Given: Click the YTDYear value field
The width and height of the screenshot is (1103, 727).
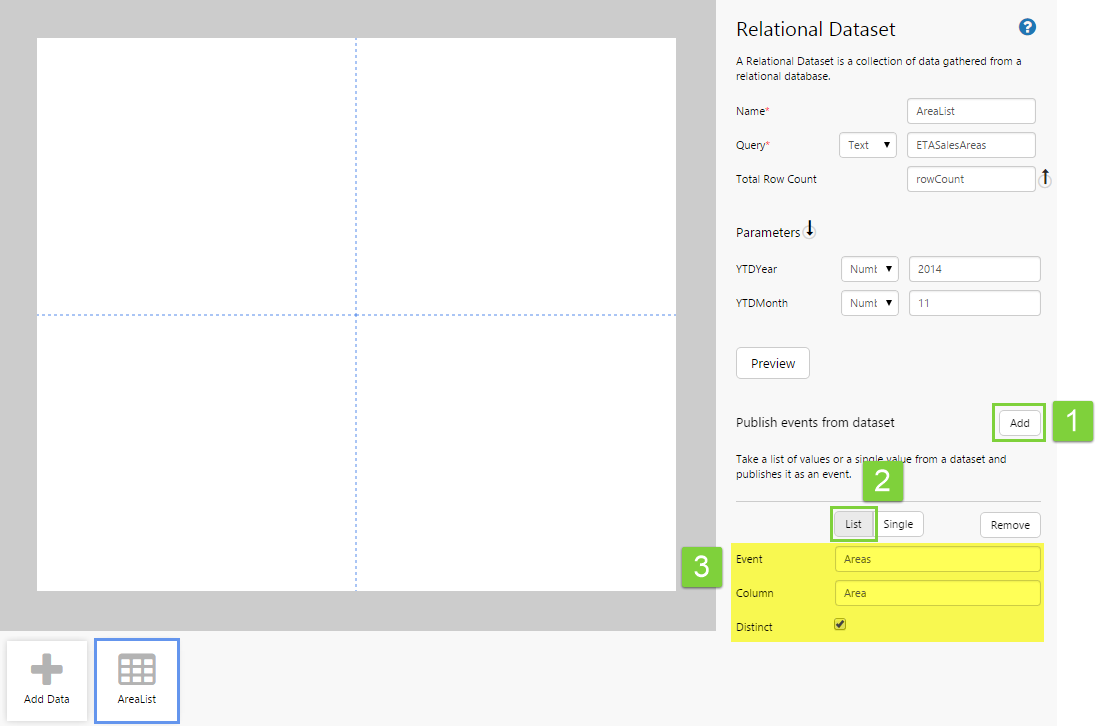Looking at the screenshot, I should click(974, 269).
